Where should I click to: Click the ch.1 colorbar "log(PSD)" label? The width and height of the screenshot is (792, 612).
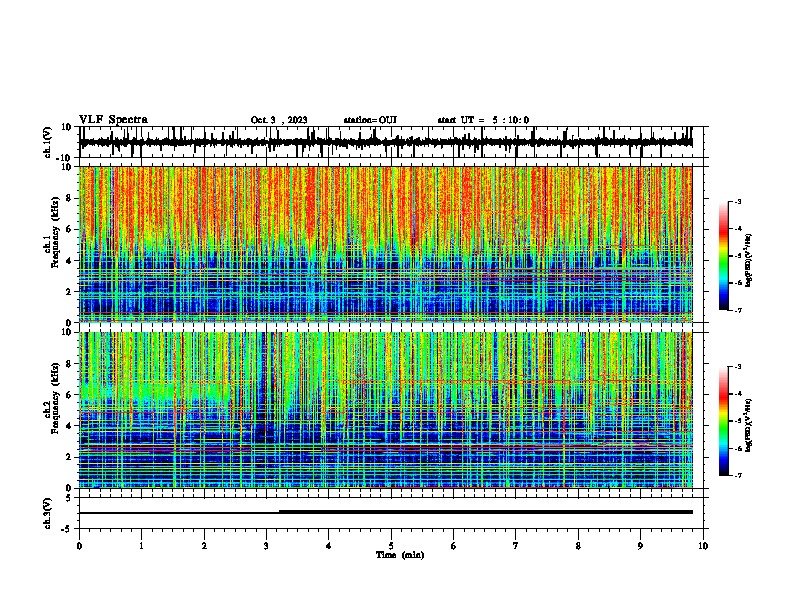click(749, 261)
